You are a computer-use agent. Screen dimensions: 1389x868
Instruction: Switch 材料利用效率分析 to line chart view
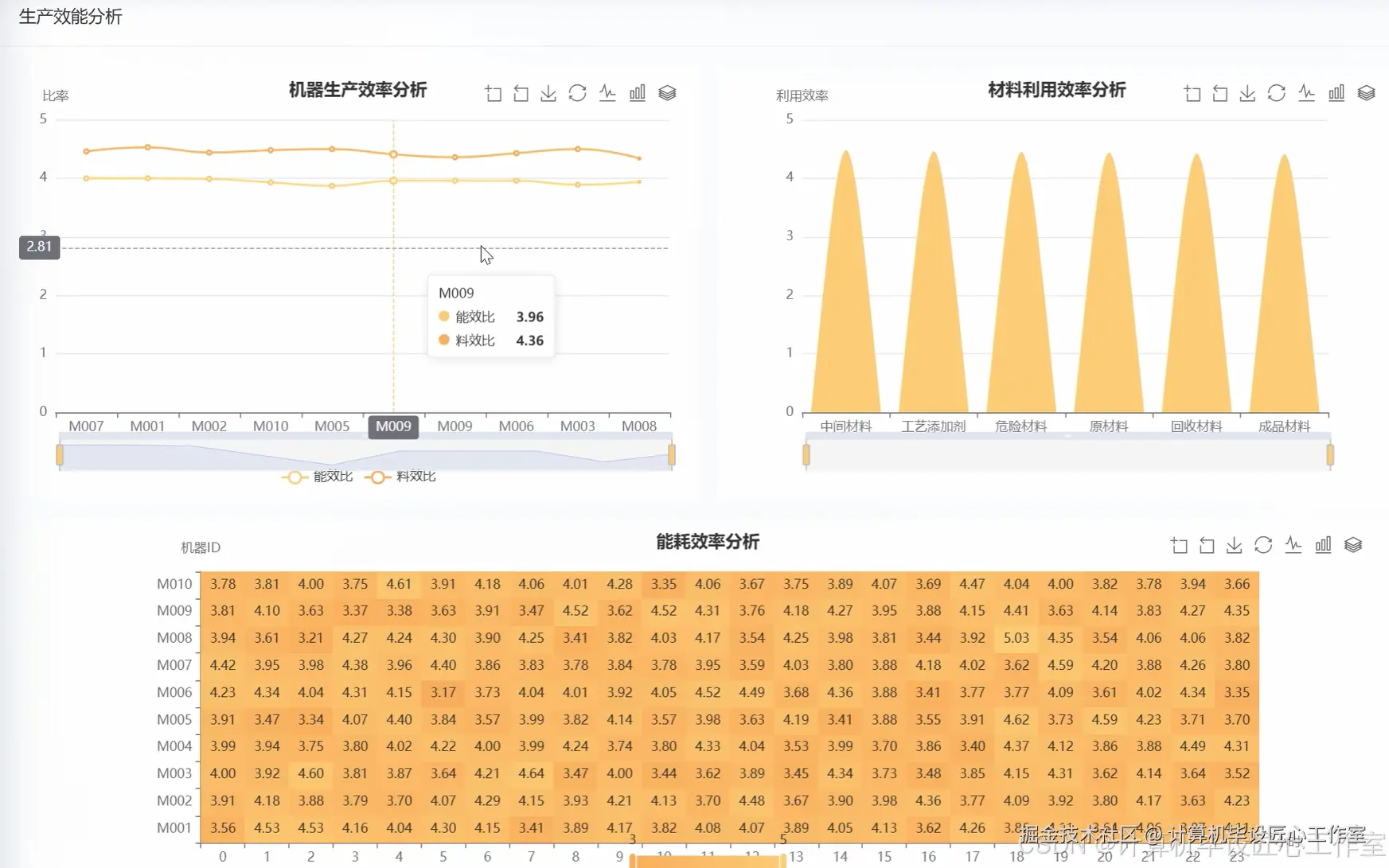(1306, 92)
